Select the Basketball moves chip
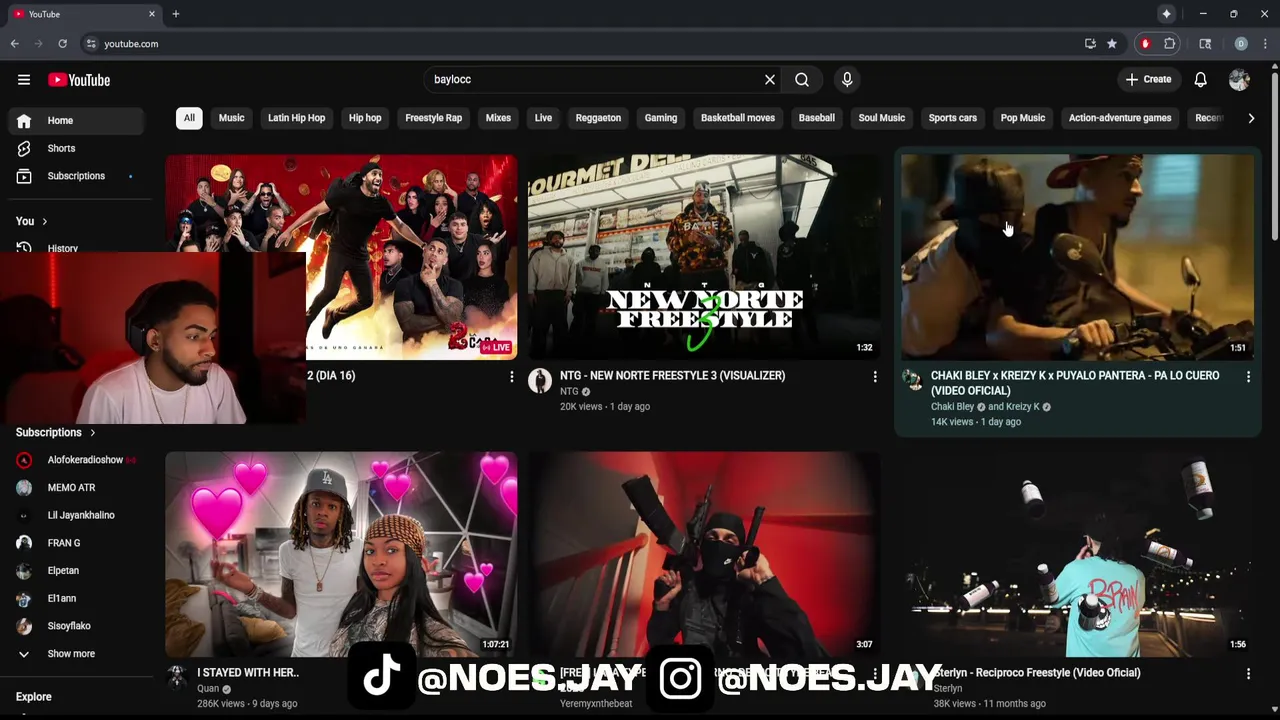The image size is (1280, 720). (x=738, y=118)
